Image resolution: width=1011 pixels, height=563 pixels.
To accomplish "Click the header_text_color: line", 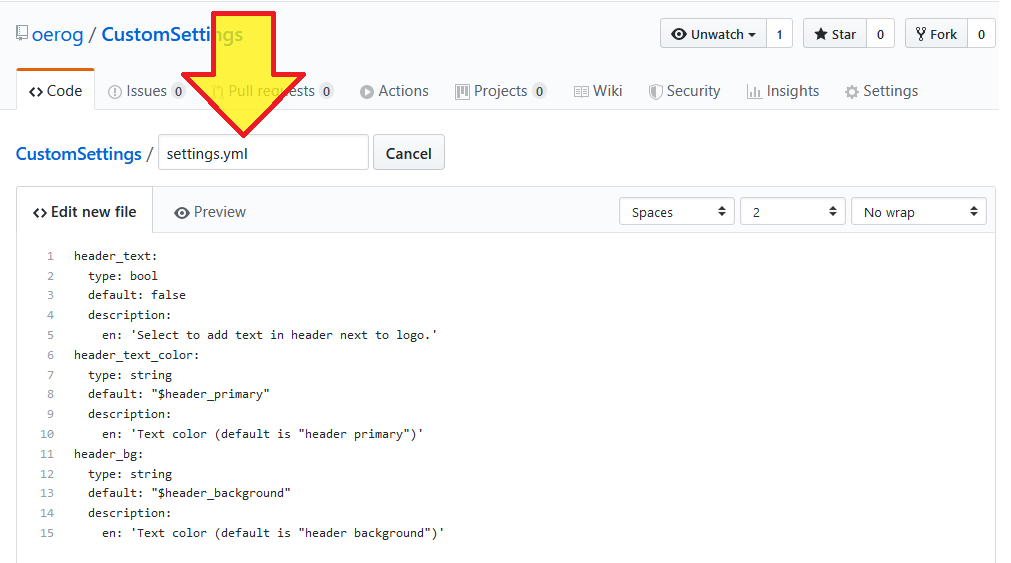I will 137,355.
